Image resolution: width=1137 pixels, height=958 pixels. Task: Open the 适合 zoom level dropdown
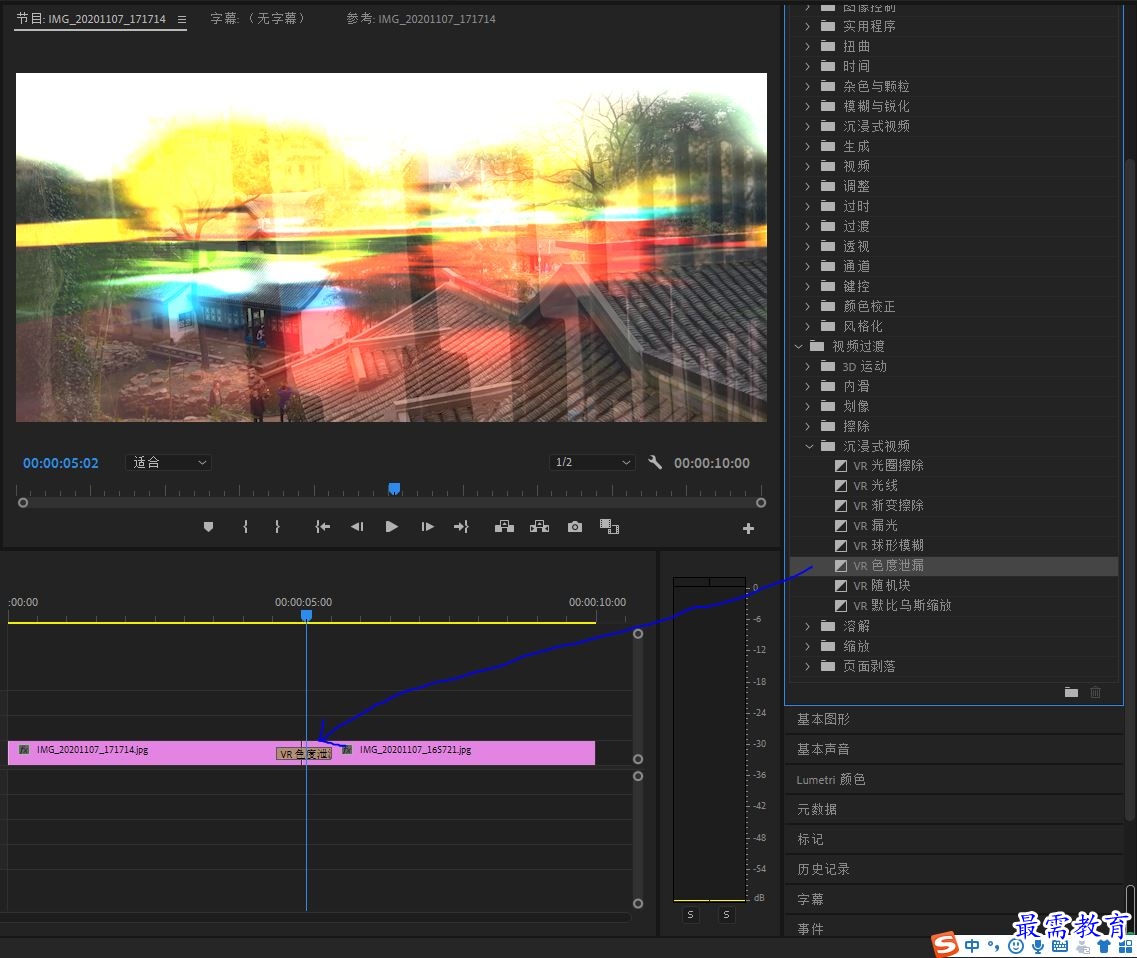pyautogui.click(x=169, y=462)
